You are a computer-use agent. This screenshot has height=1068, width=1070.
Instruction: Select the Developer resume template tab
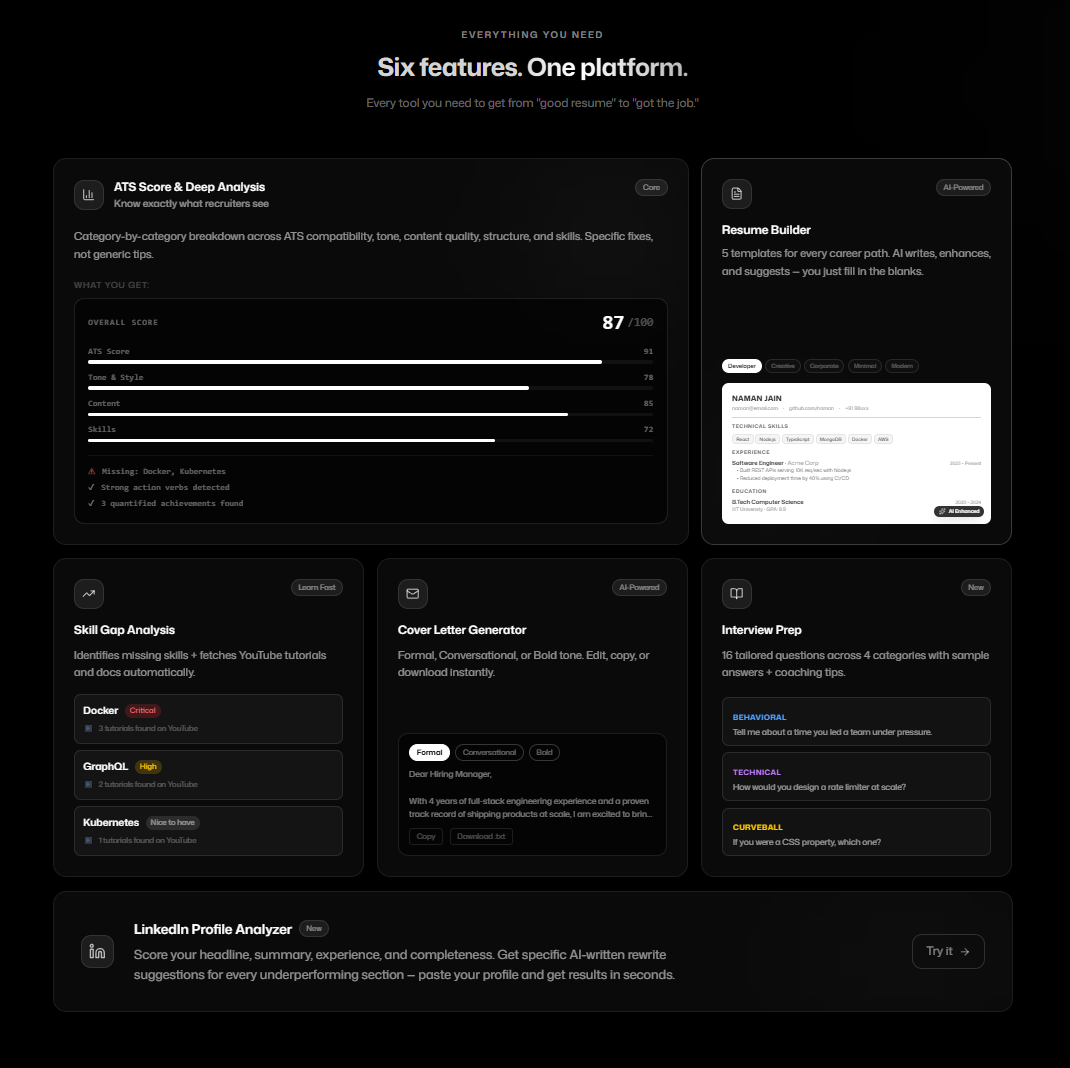click(742, 366)
